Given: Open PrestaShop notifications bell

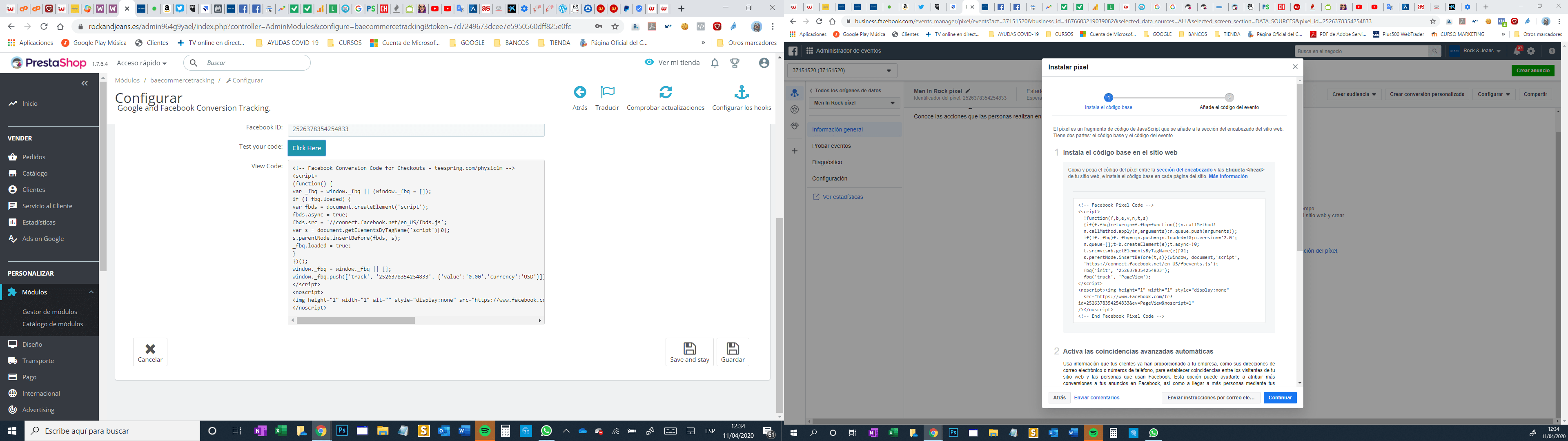Looking at the screenshot, I should 715,63.
